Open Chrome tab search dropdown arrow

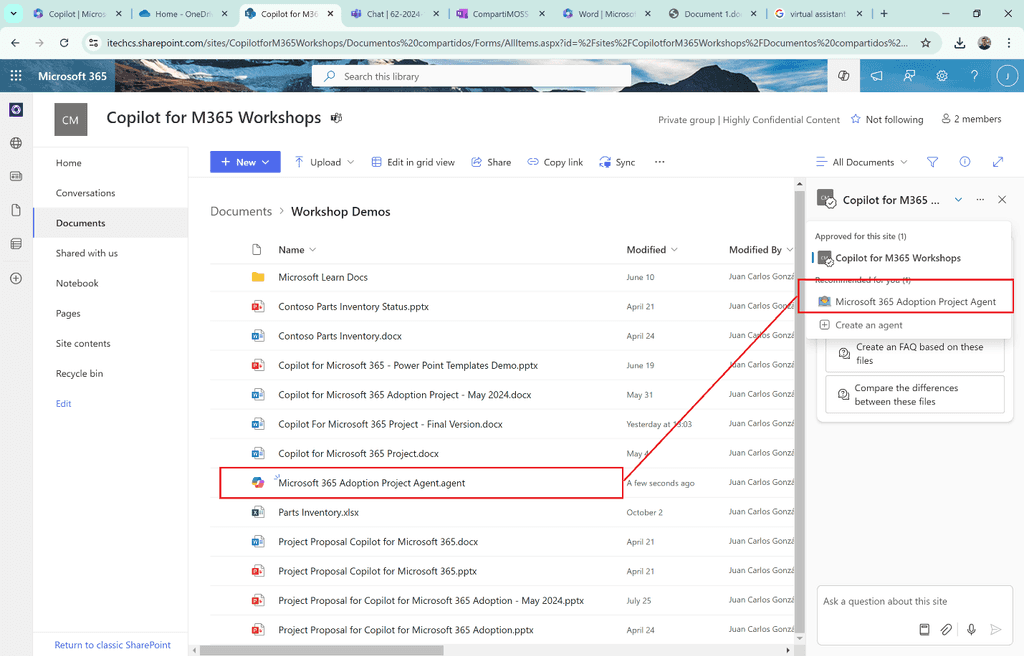(13, 13)
